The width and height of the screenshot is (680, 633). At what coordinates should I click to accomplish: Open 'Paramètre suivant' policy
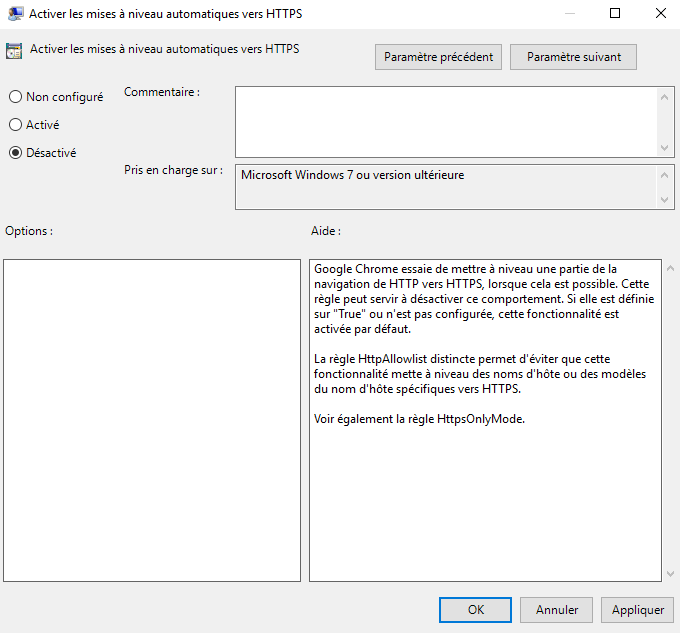[x=573, y=57]
